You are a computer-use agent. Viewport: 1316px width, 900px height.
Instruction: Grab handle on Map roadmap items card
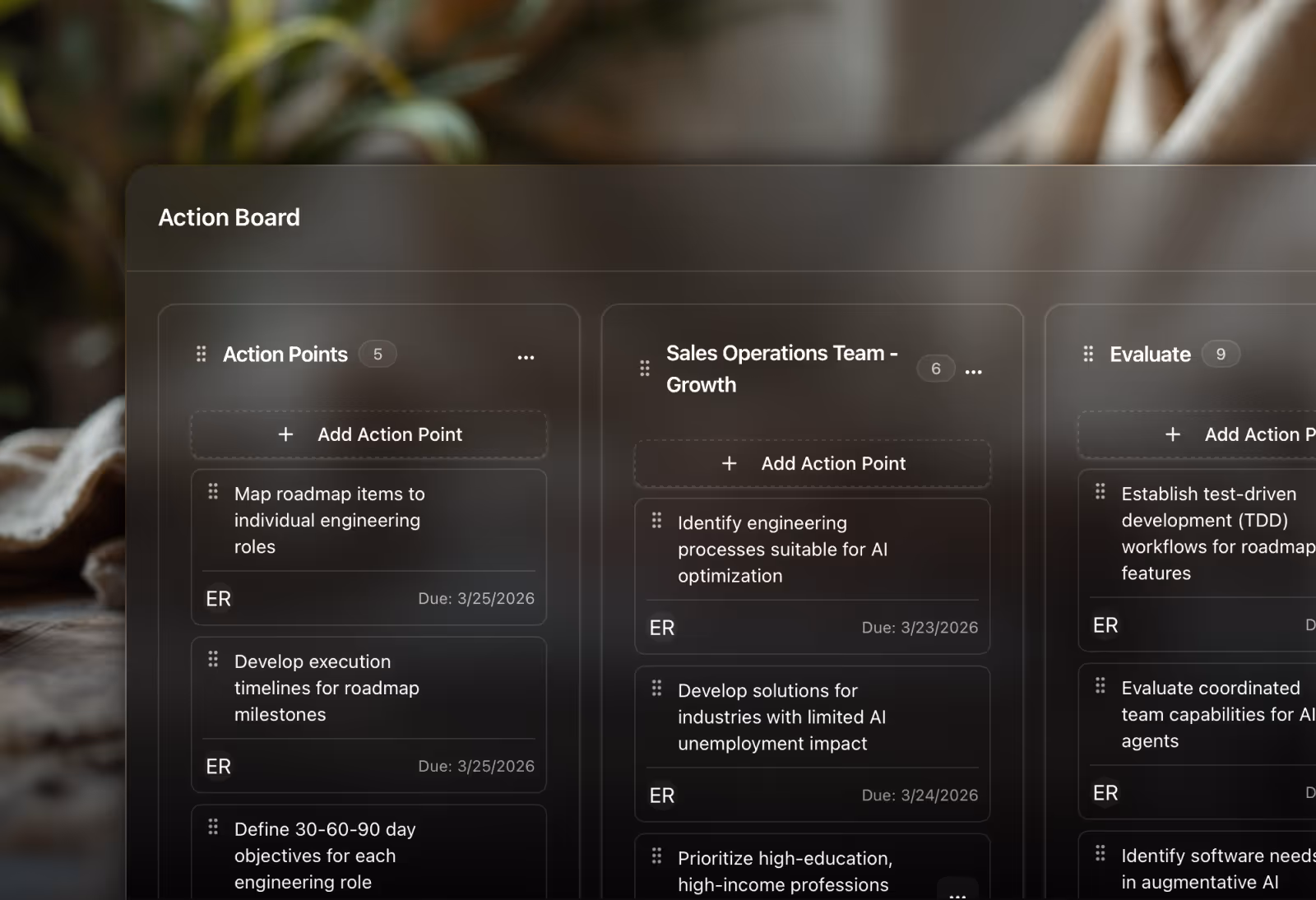213,491
